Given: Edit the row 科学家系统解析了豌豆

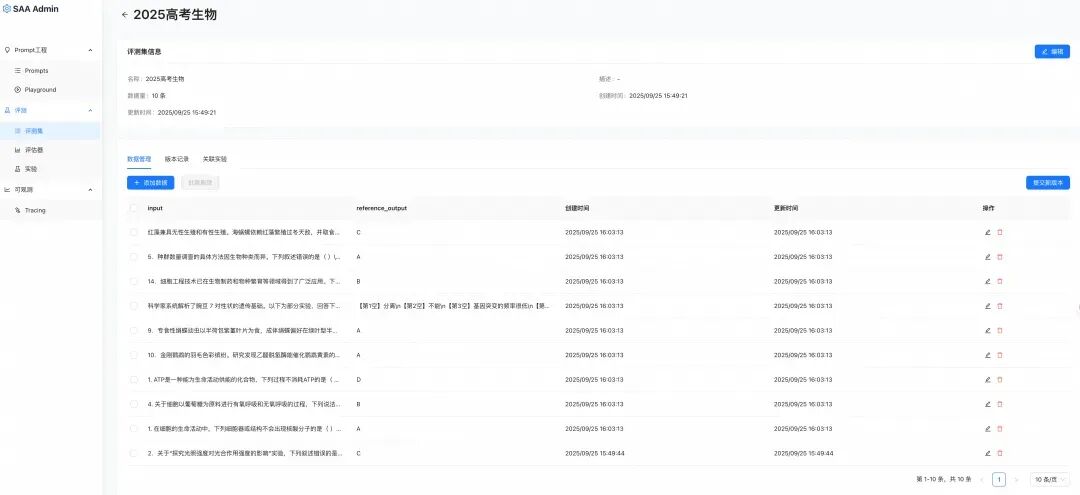Looking at the screenshot, I should point(988,306).
